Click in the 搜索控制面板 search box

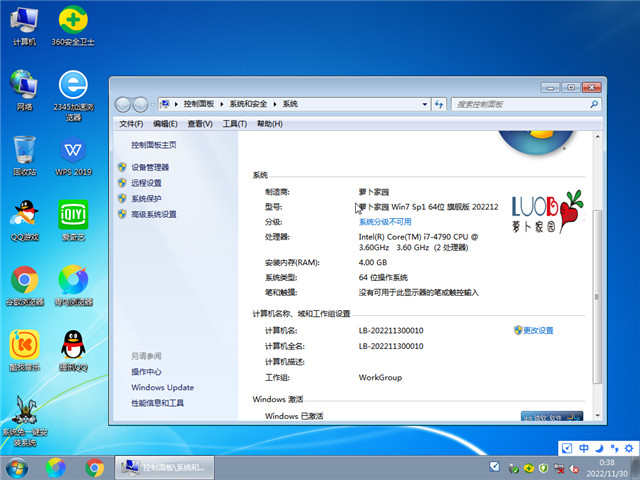coord(513,104)
